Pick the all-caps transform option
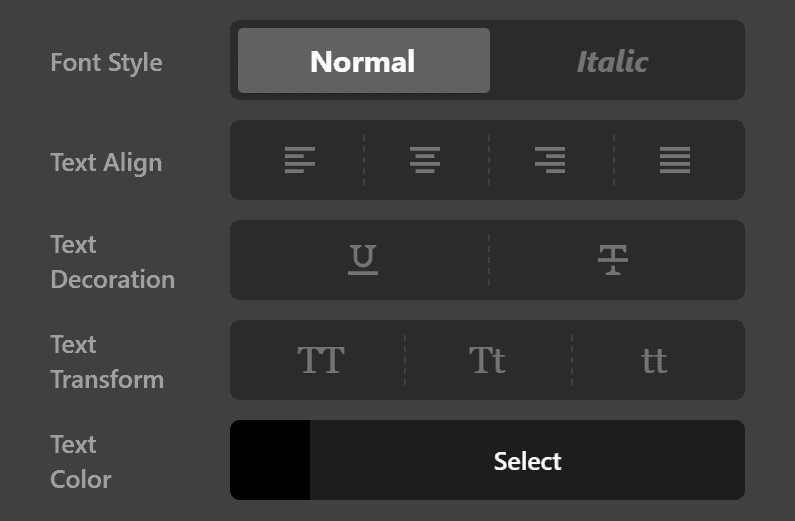The height and width of the screenshot is (521, 795). pos(321,360)
